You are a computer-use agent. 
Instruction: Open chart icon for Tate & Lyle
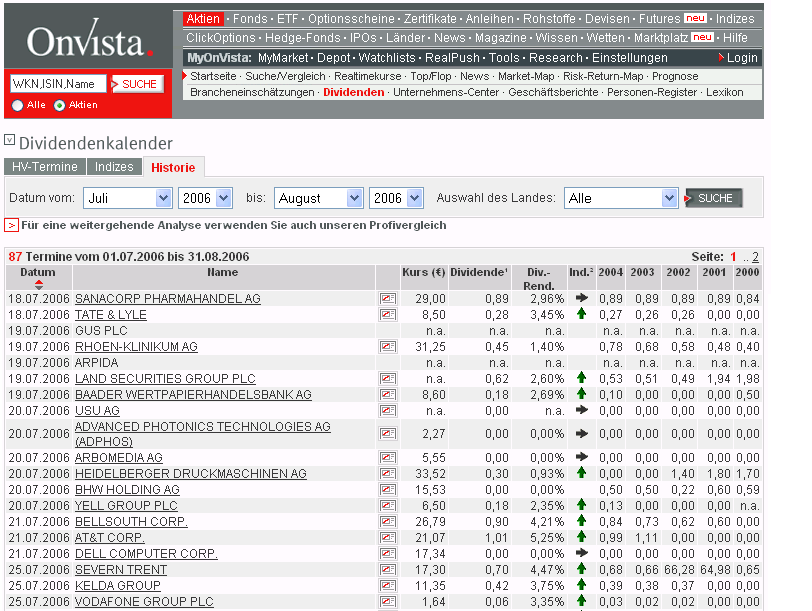pos(387,315)
